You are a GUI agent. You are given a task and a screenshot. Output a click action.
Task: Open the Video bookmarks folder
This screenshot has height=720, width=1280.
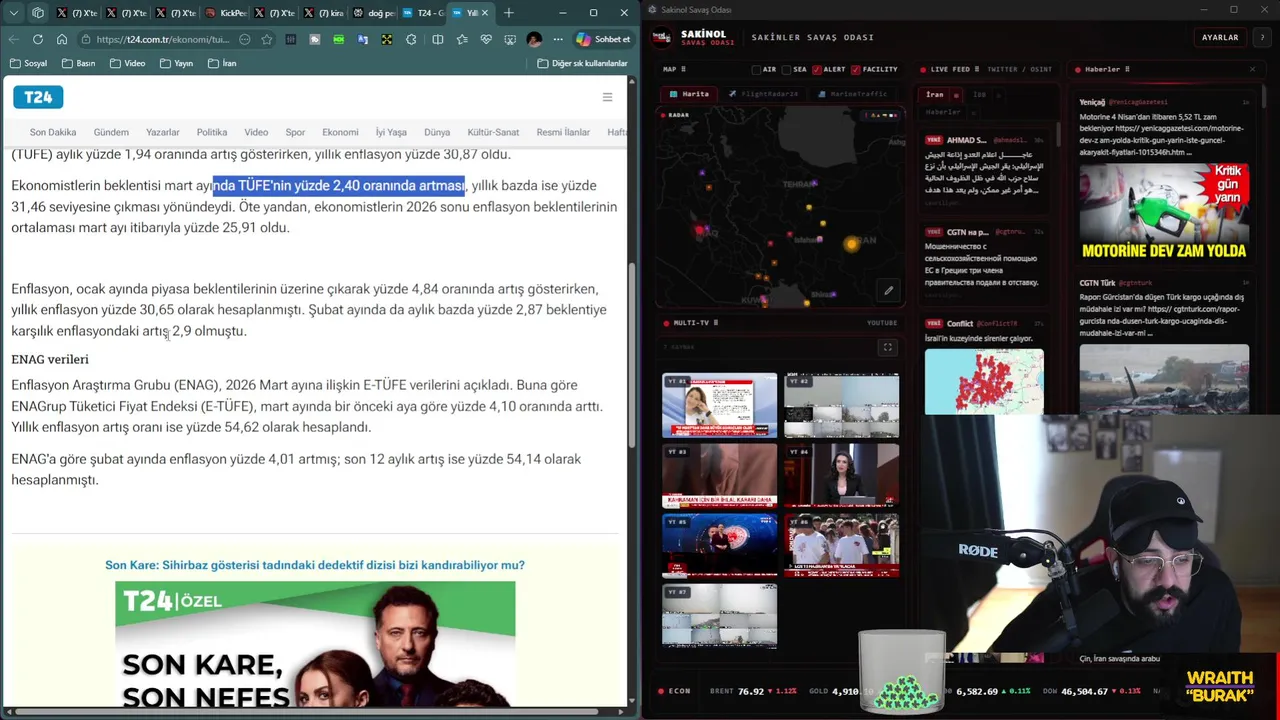tap(127, 63)
